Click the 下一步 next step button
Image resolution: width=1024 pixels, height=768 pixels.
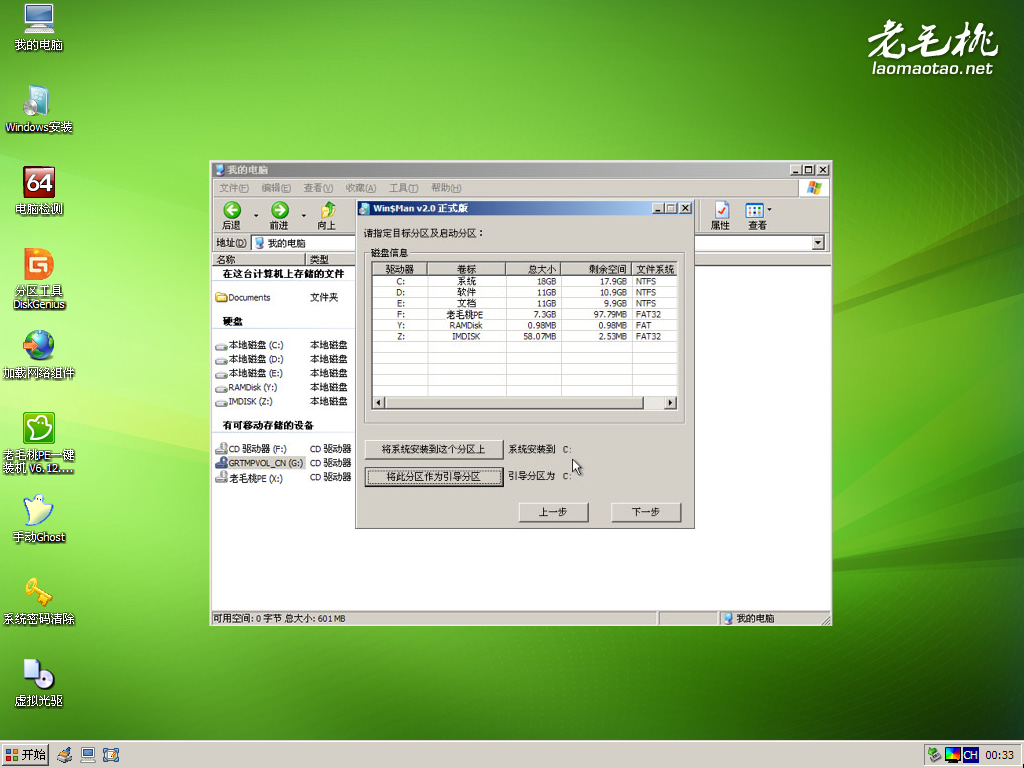pos(646,512)
